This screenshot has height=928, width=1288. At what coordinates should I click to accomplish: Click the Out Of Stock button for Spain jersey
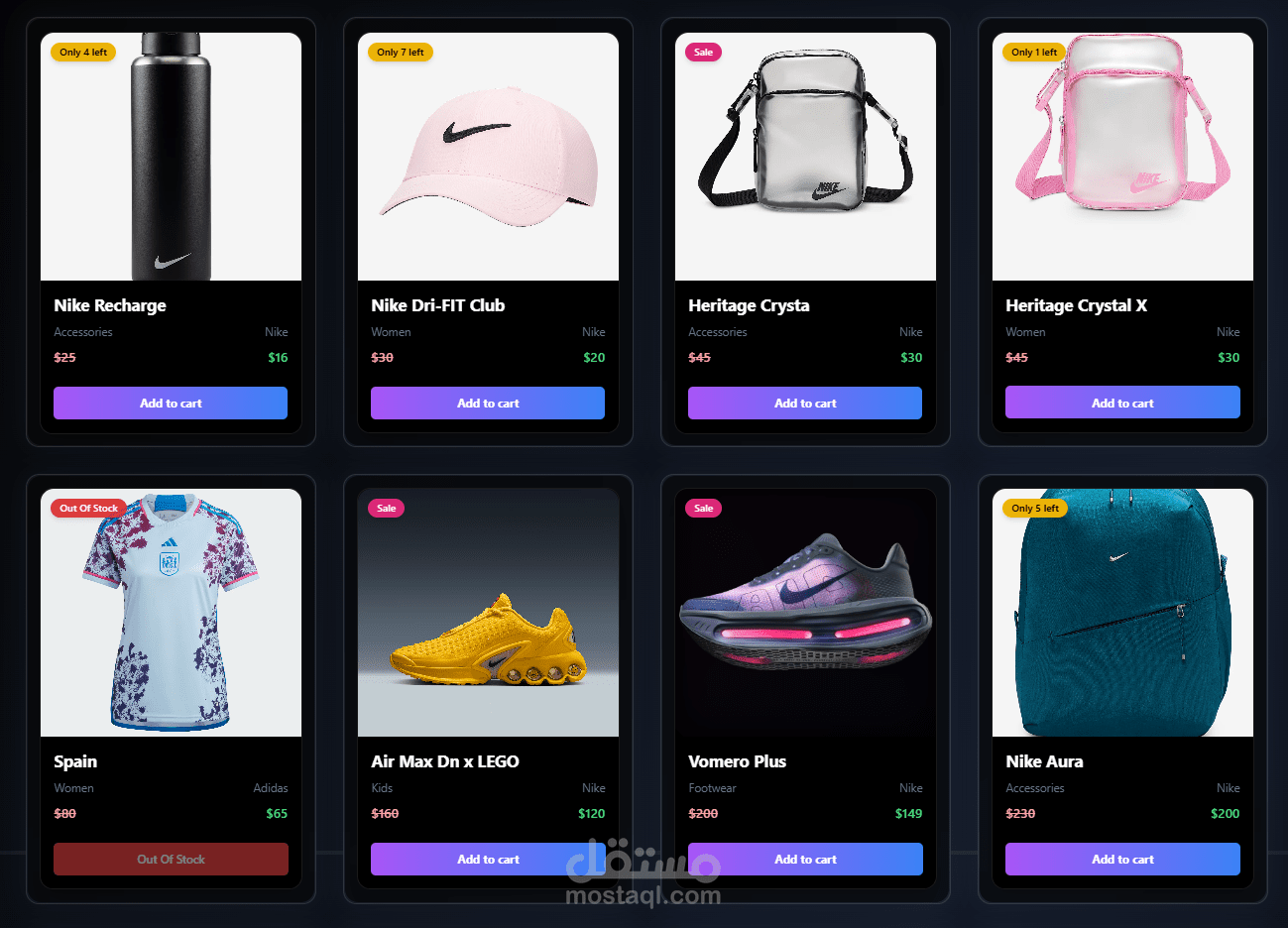171,859
